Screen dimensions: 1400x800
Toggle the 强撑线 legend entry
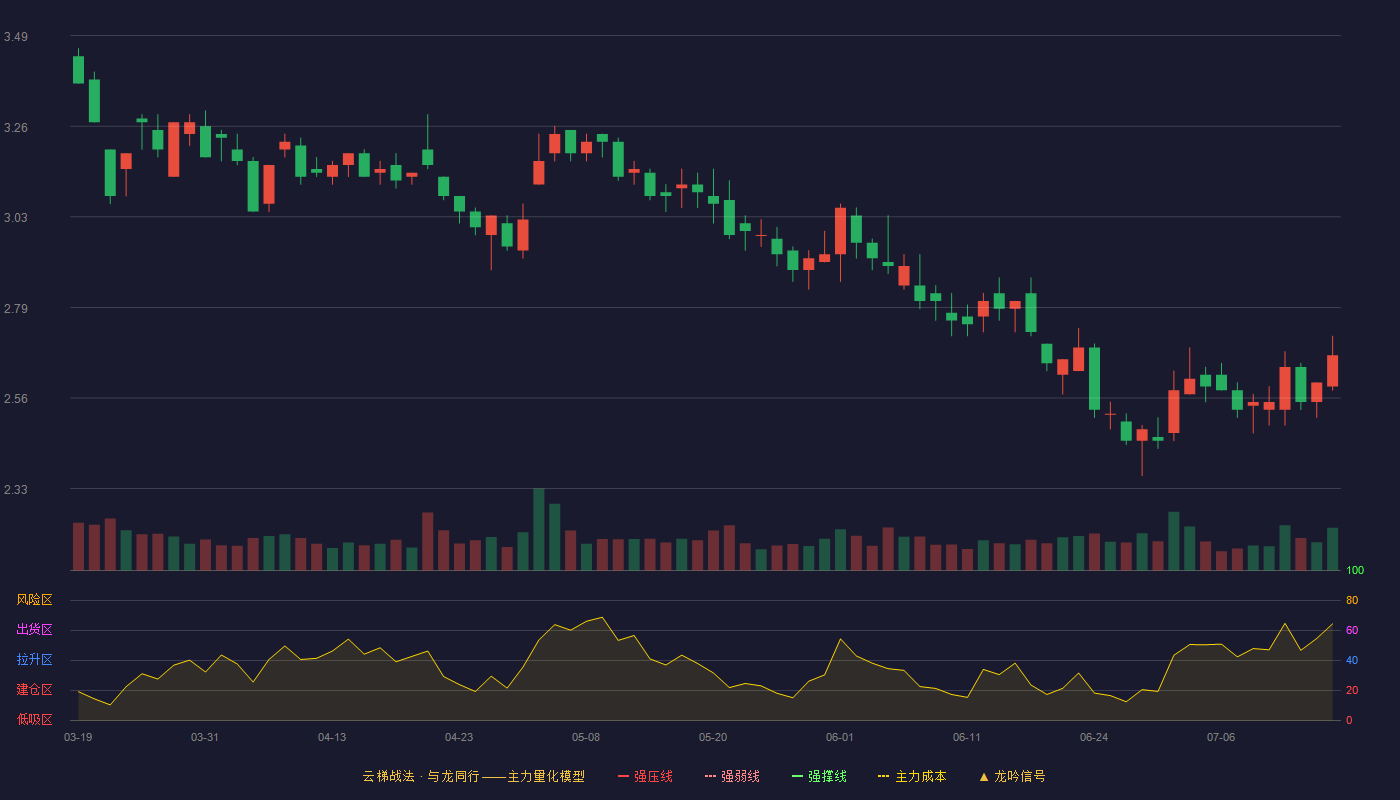coord(819,776)
